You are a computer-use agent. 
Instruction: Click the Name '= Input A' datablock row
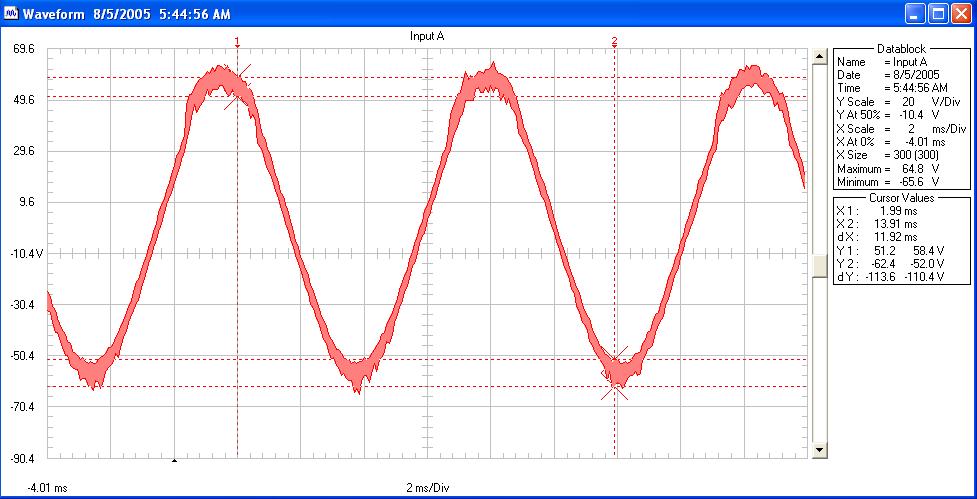pyautogui.click(x=882, y=62)
